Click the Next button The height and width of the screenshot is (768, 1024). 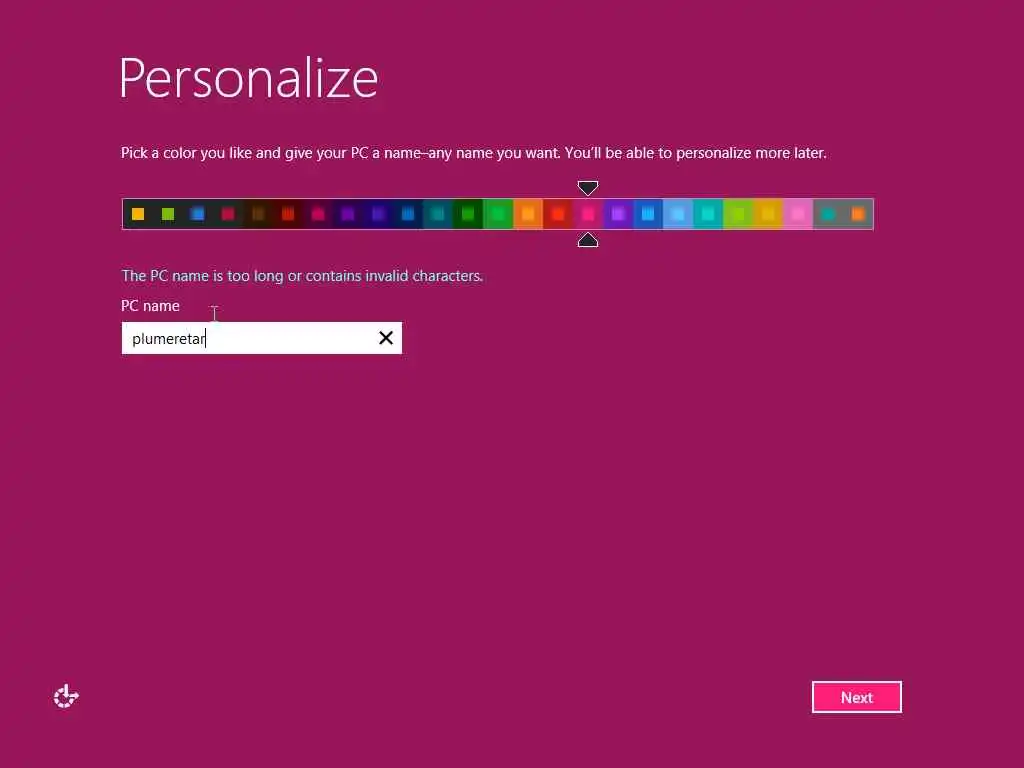click(857, 697)
